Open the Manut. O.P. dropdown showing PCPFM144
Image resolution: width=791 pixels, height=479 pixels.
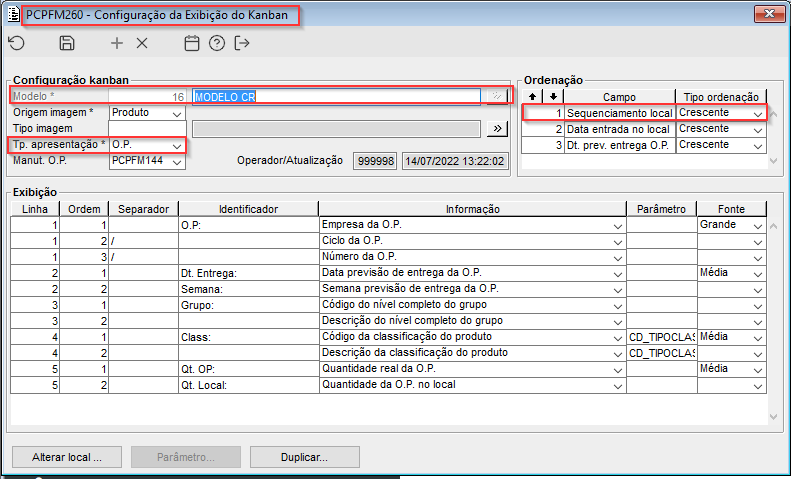tap(177, 161)
